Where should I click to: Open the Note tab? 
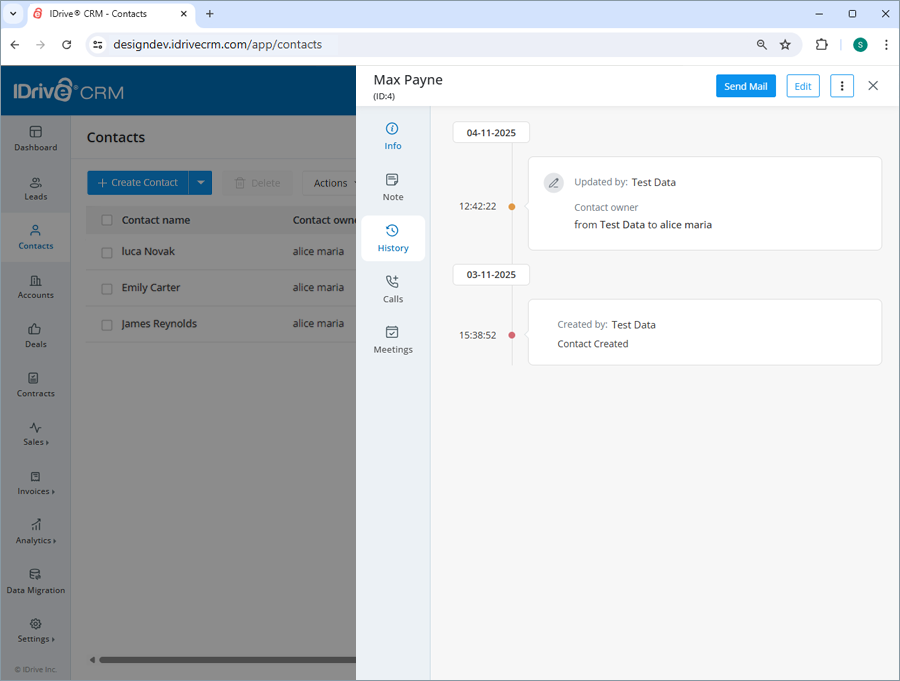[x=392, y=186]
